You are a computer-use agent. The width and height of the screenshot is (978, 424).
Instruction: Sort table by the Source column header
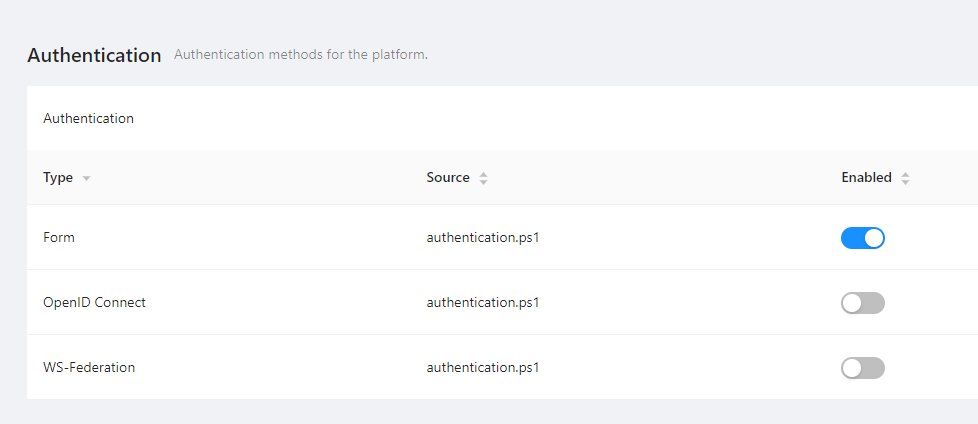[x=447, y=177]
